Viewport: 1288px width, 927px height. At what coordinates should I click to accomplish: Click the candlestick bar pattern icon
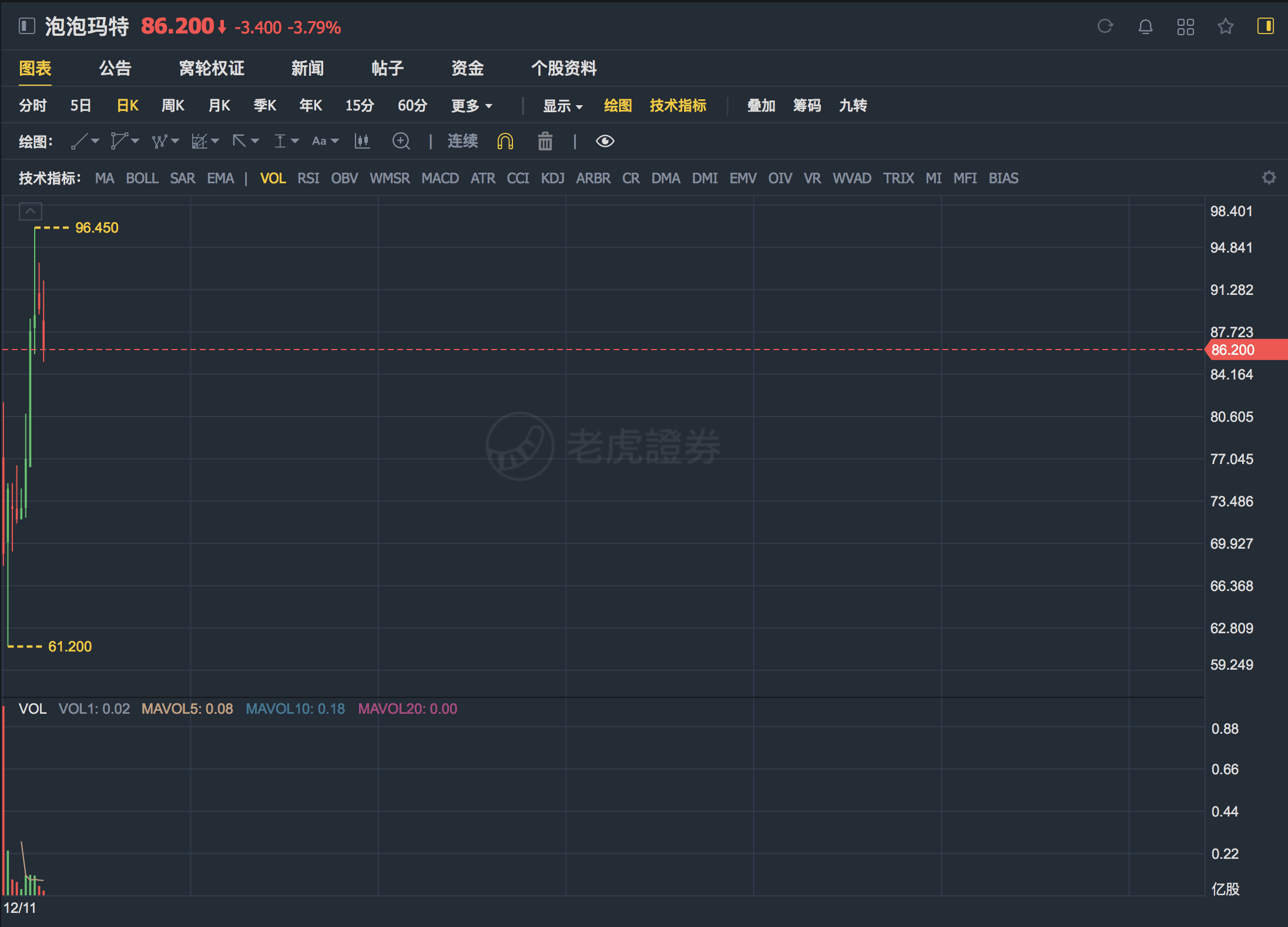[x=363, y=141]
